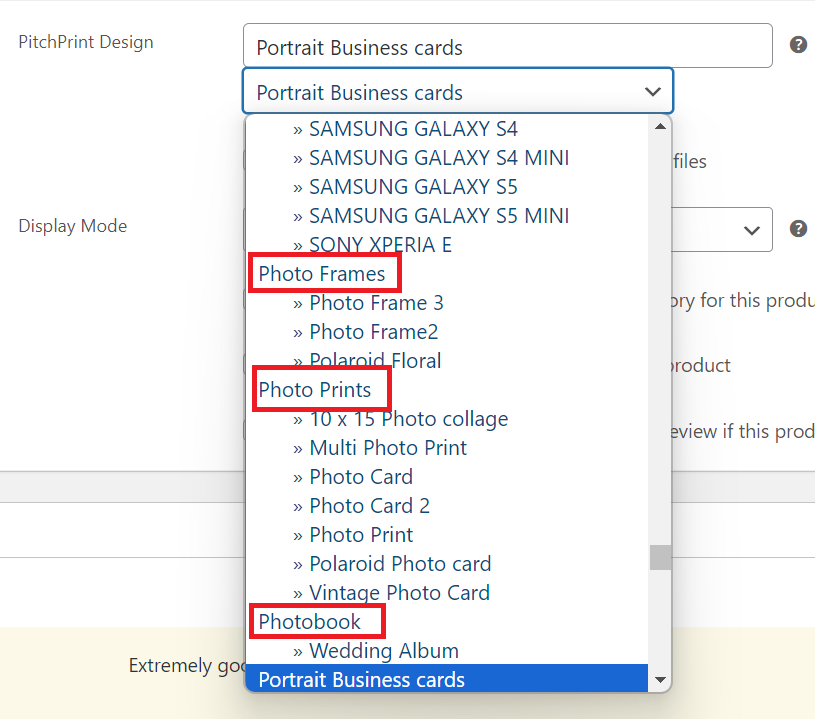Image resolution: width=815 pixels, height=719 pixels.
Task: Click the Photo Prints group header
Action: click(315, 390)
